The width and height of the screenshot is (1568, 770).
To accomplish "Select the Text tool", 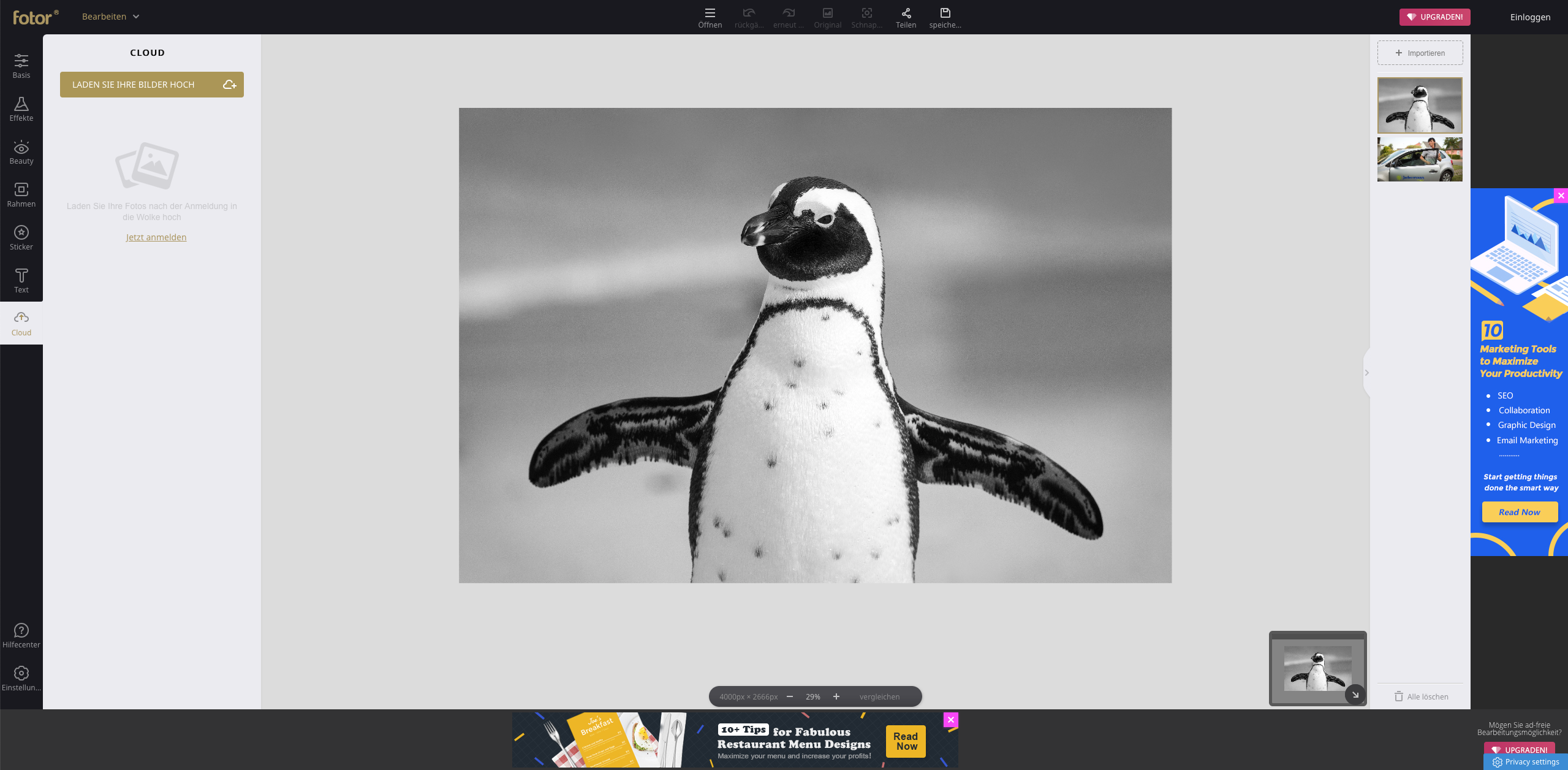I will [x=21, y=281].
